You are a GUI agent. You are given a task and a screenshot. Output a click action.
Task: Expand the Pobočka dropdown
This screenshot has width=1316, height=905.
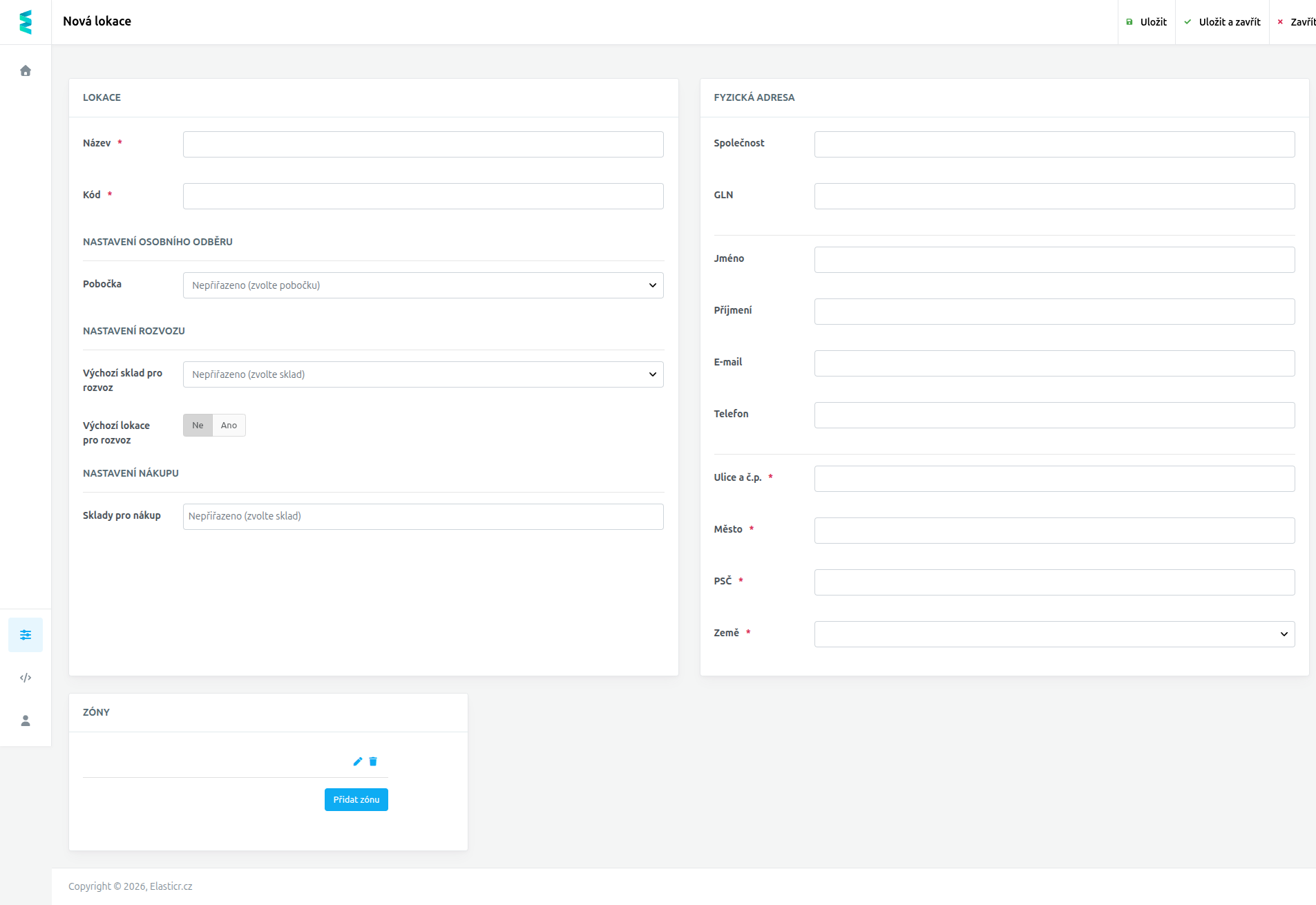tap(423, 285)
